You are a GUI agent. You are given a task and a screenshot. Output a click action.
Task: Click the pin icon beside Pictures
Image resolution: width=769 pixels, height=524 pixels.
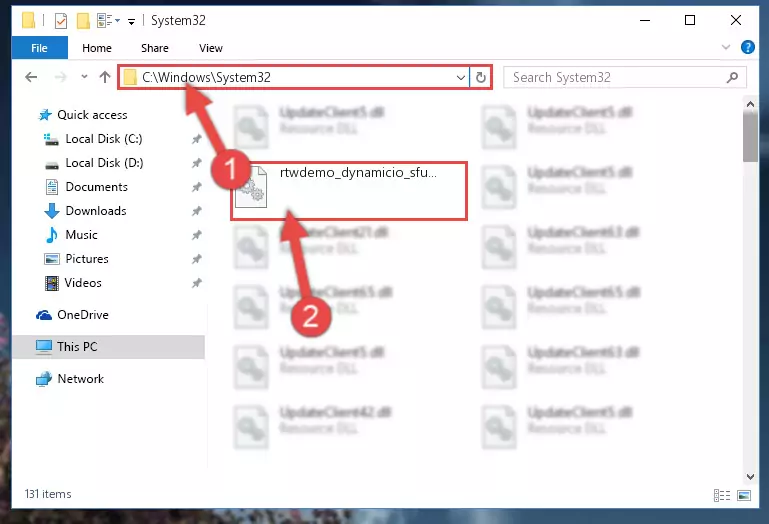[197, 259]
